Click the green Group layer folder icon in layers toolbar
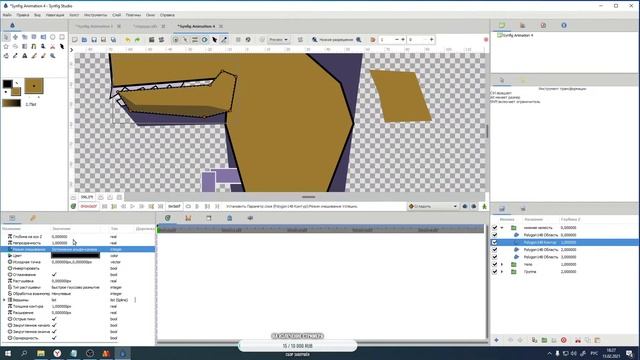The height and width of the screenshot is (360, 640). (x=544, y=340)
